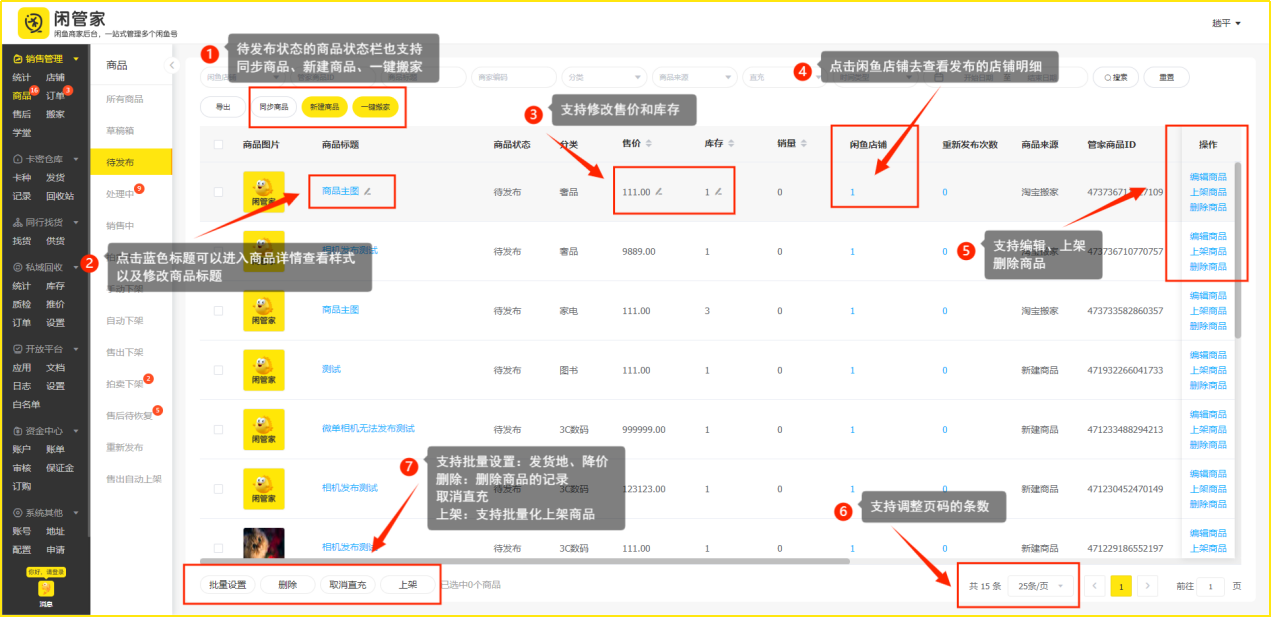
Task: Select the checkbox of the 家电 商品主图 row
Action: coord(219,311)
